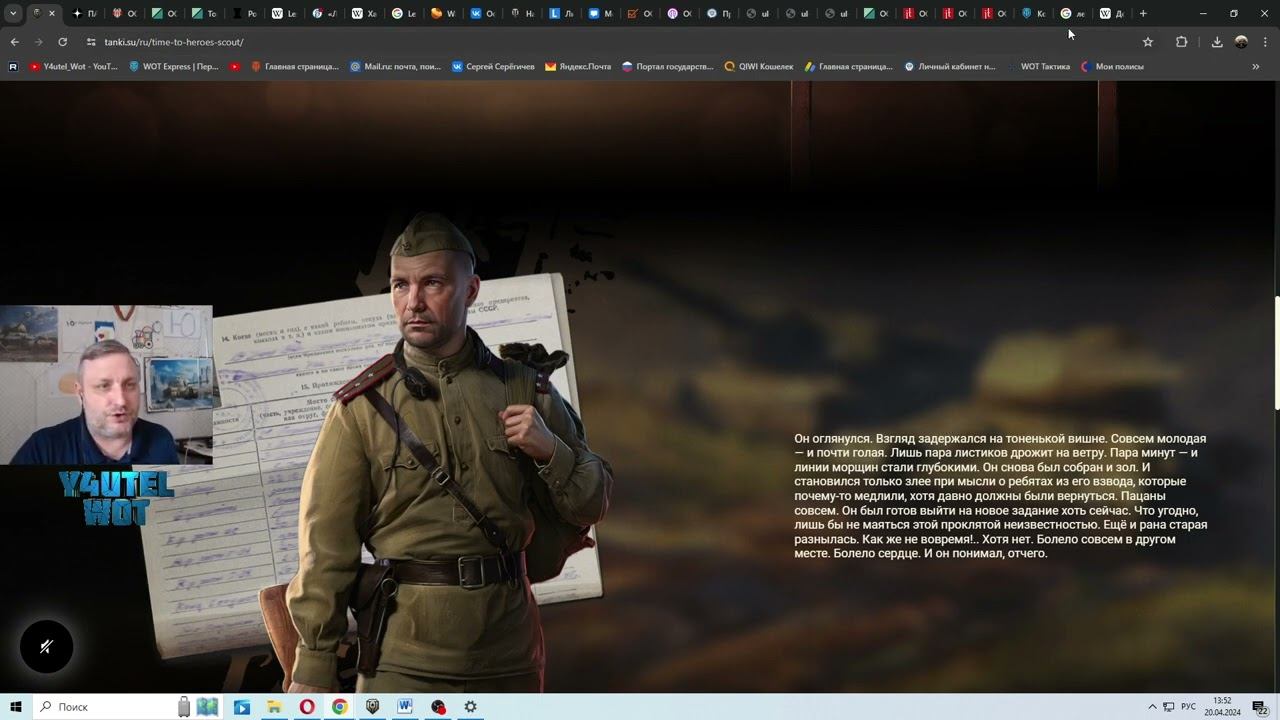This screenshot has width=1280, height=720.
Task: Open the Windows notification center icon
Action: pos(1260,707)
